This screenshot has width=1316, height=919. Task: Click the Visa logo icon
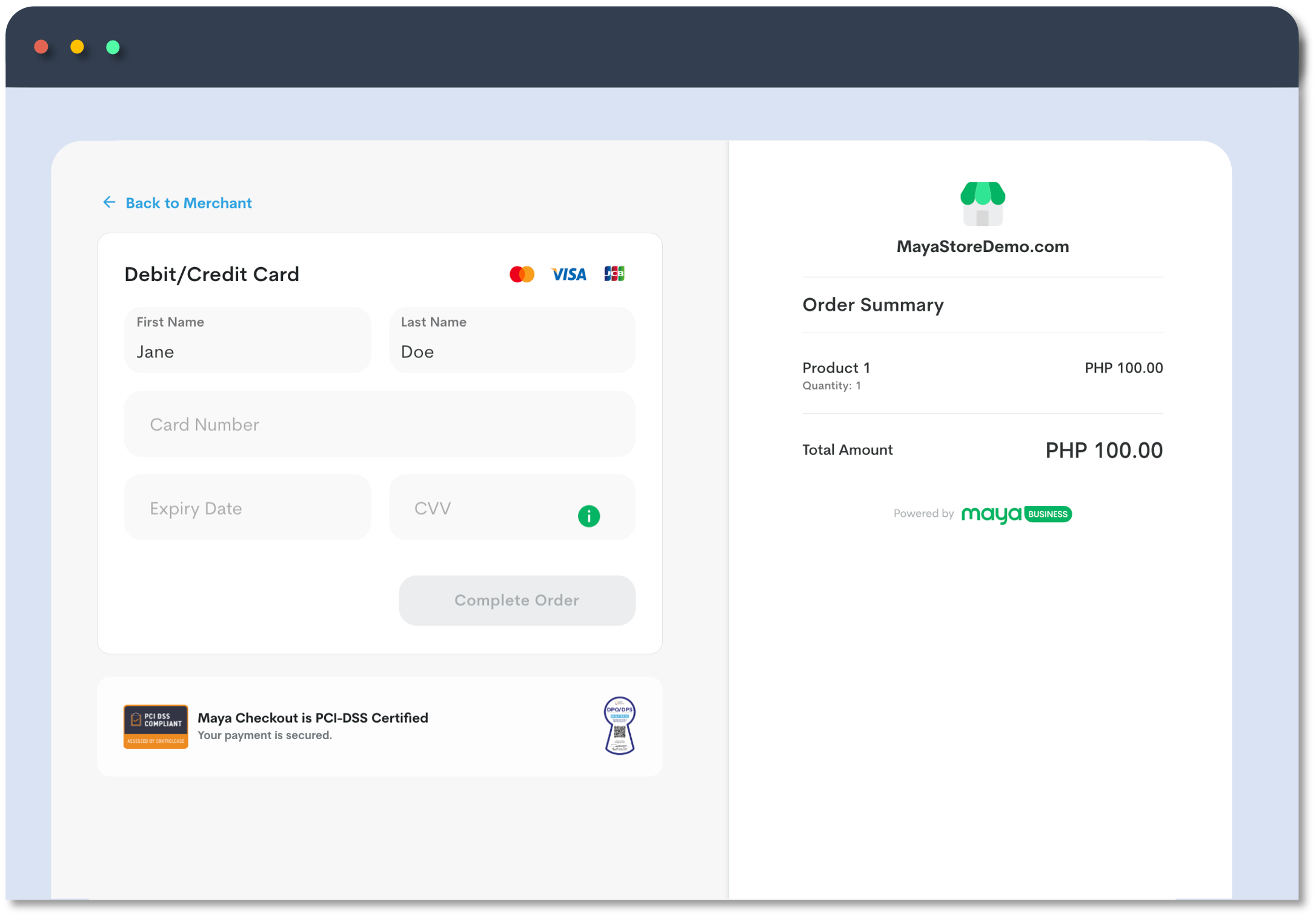coord(568,274)
